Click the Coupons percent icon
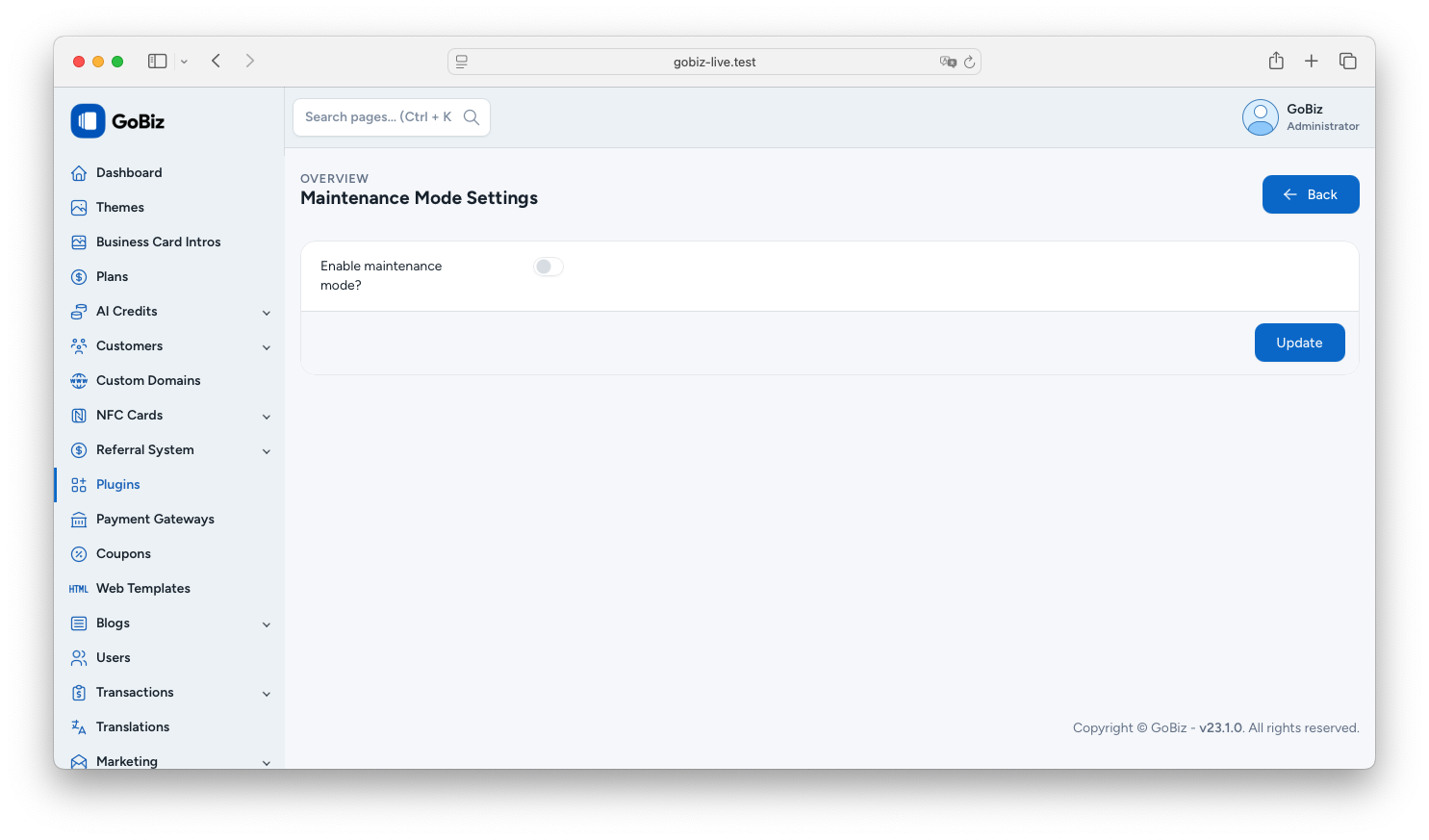Image resolution: width=1429 pixels, height=840 pixels. [79, 554]
